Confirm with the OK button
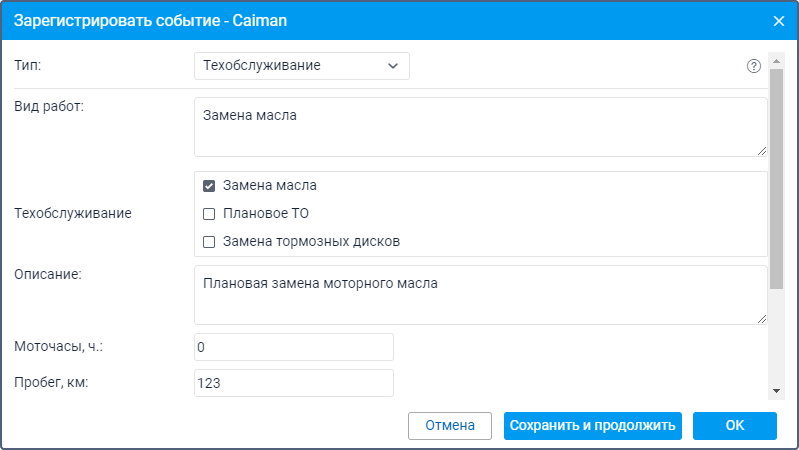Image resolution: width=799 pixels, height=450 pixels. [735, 426]
